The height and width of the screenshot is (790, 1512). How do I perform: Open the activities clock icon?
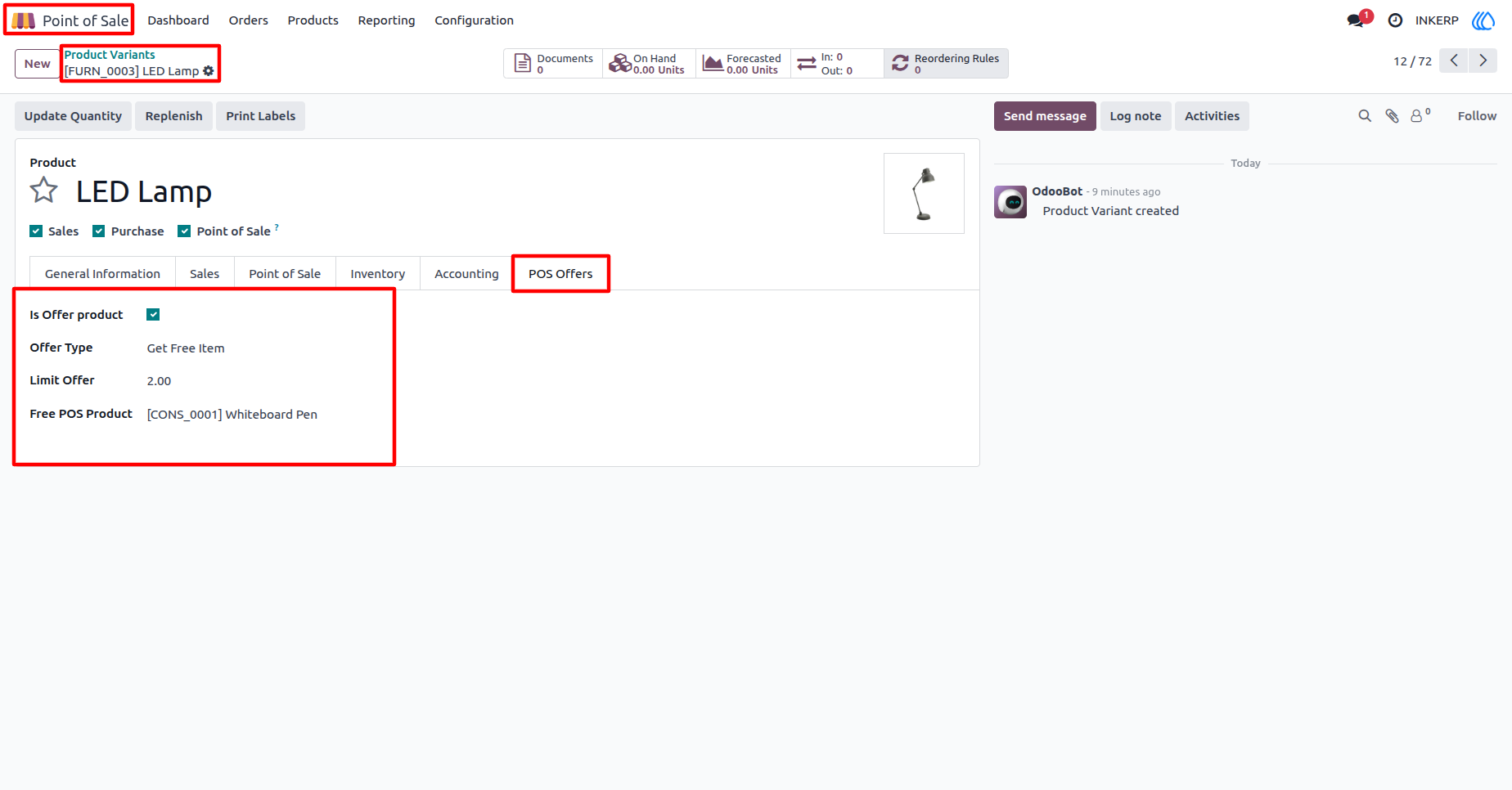tap(1395, 20)
